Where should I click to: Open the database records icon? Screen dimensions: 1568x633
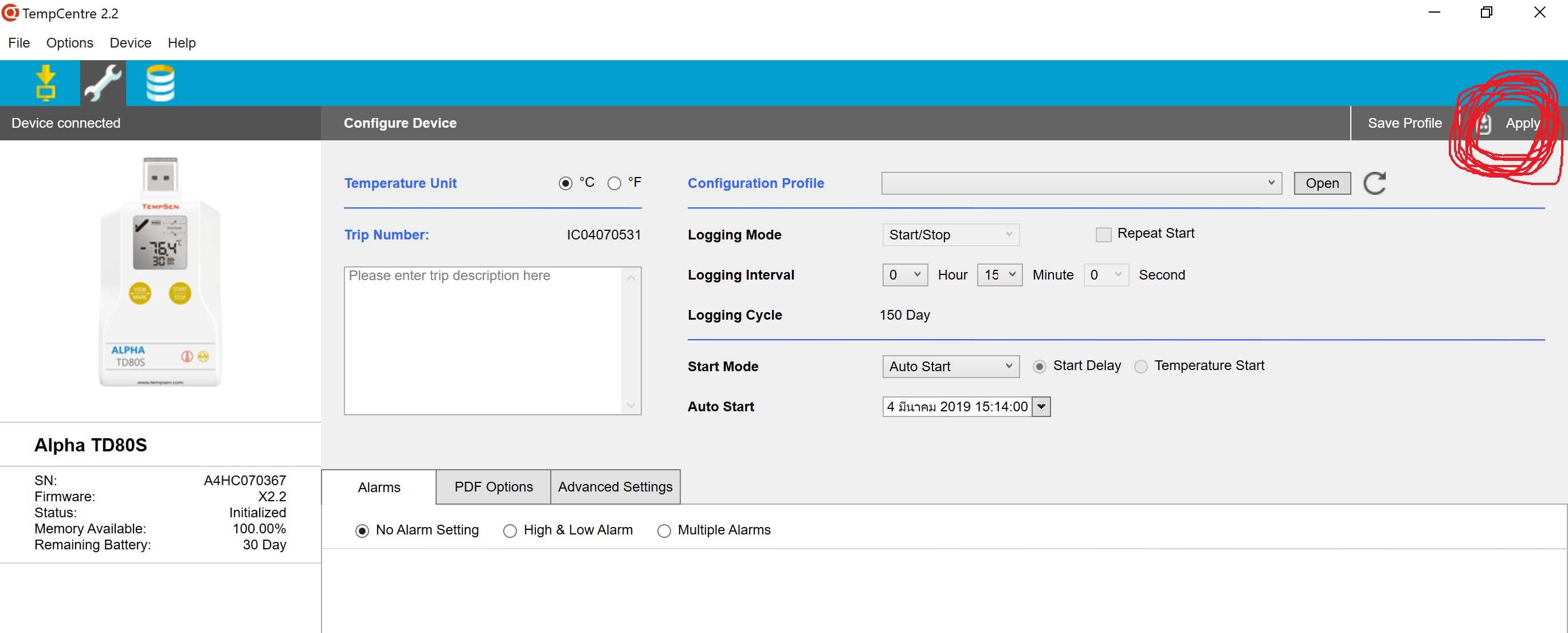pos(160,82)
